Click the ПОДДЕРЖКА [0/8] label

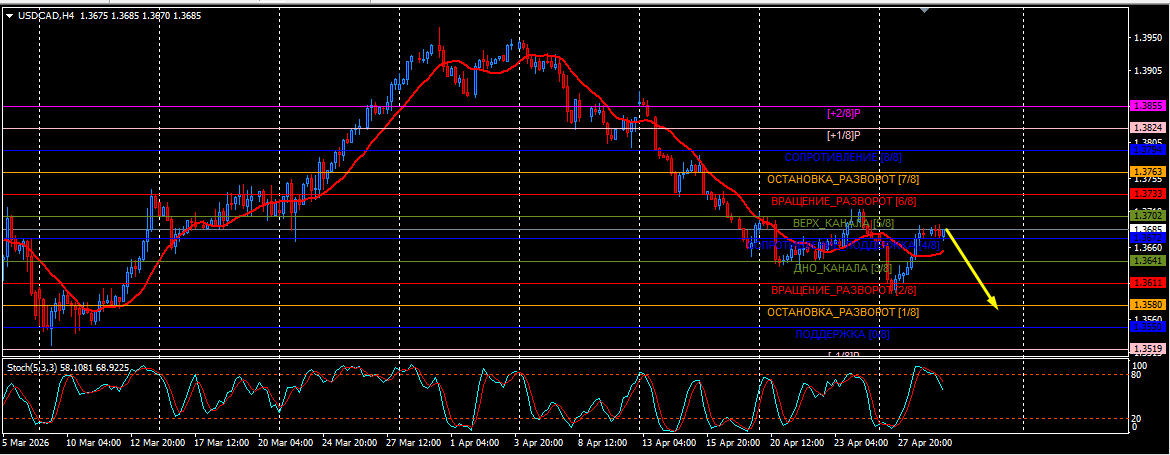point(842,334)
